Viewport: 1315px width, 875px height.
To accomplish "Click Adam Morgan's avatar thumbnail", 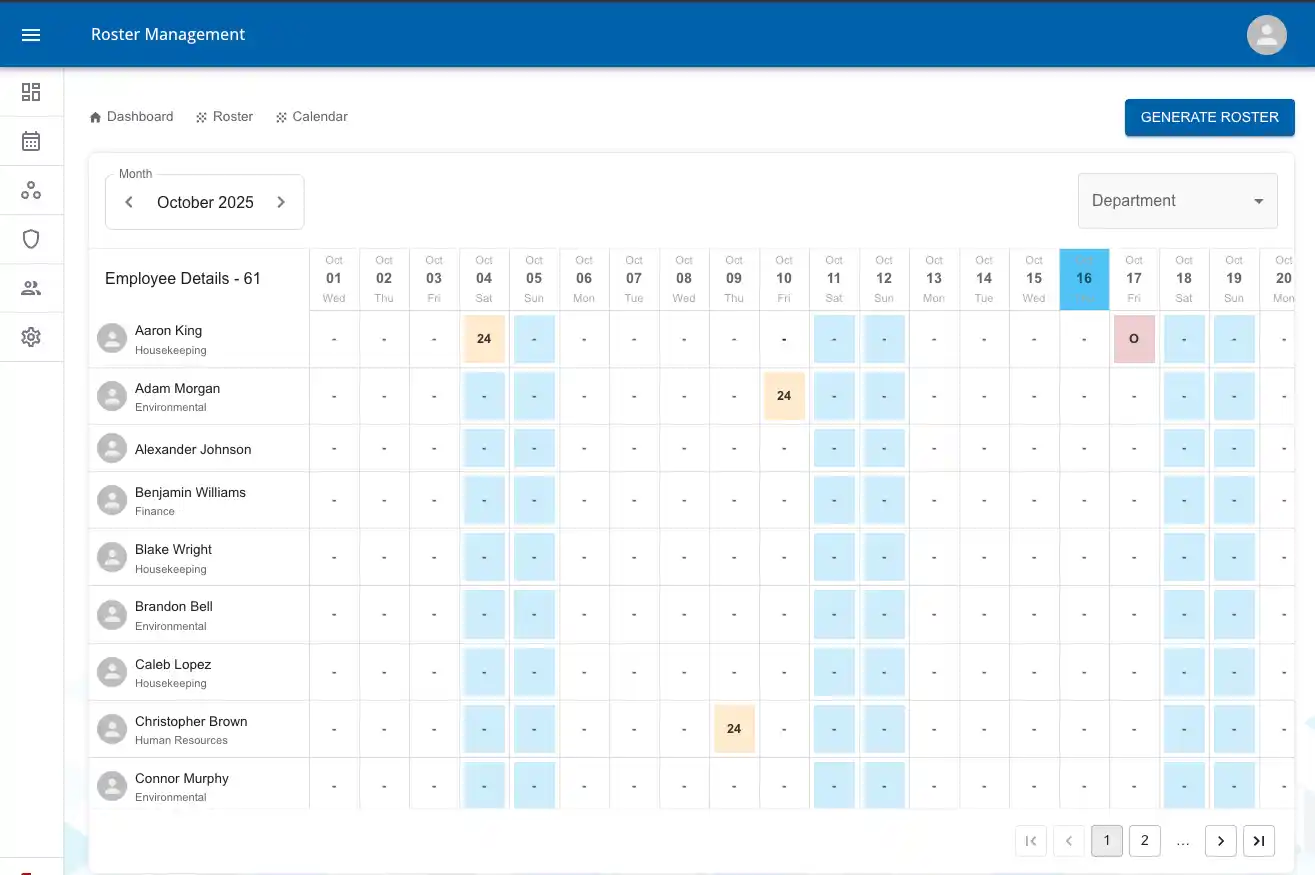I will 111,395.
